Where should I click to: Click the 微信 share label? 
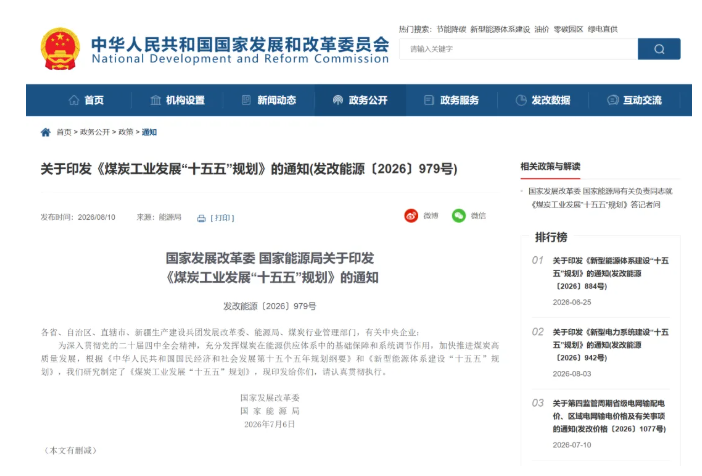coord(478,216)
